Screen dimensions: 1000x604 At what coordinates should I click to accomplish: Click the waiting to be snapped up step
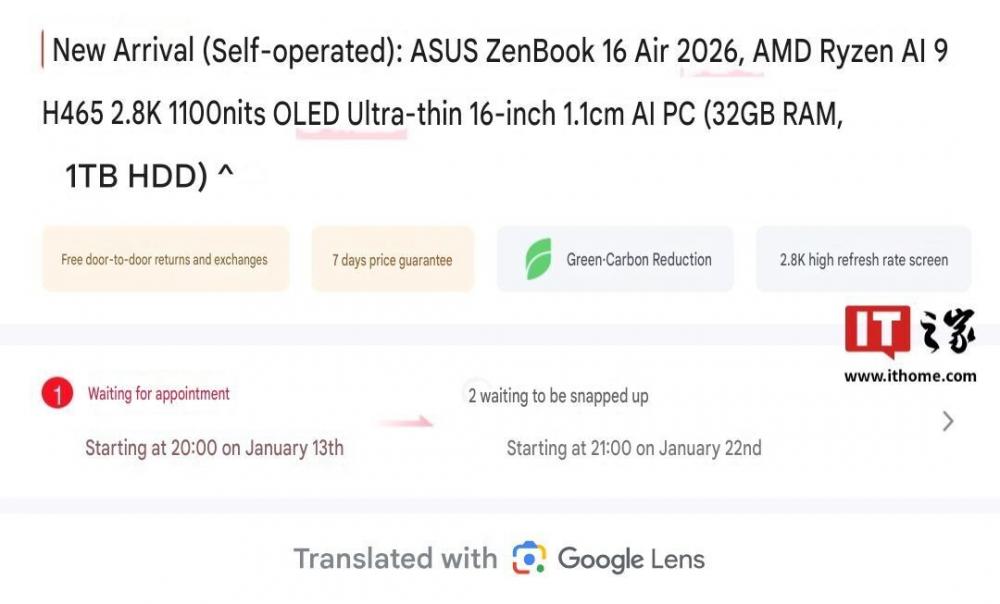point(558,396)
